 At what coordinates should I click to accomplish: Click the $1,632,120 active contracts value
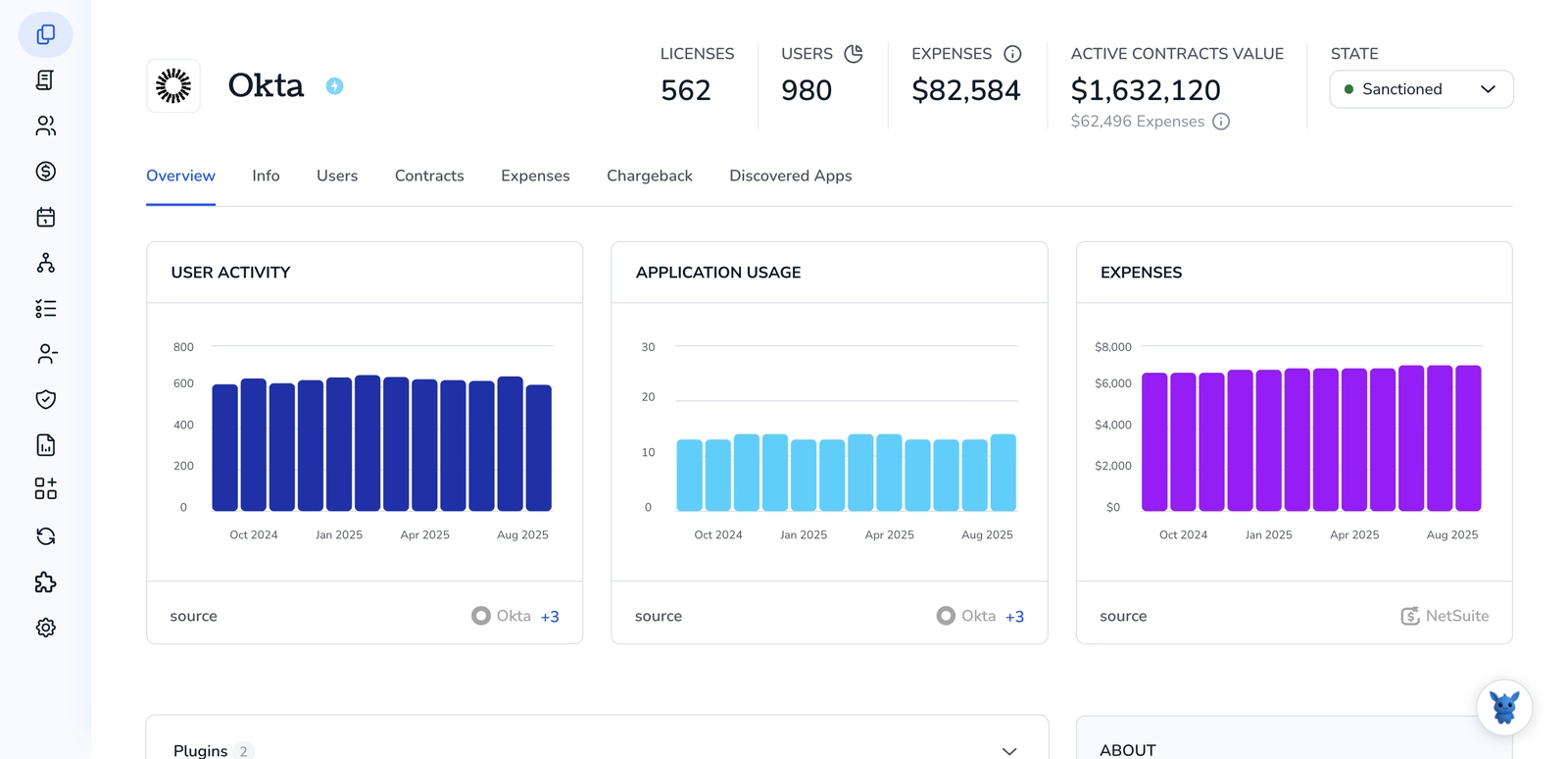[x=1146, y=90]
